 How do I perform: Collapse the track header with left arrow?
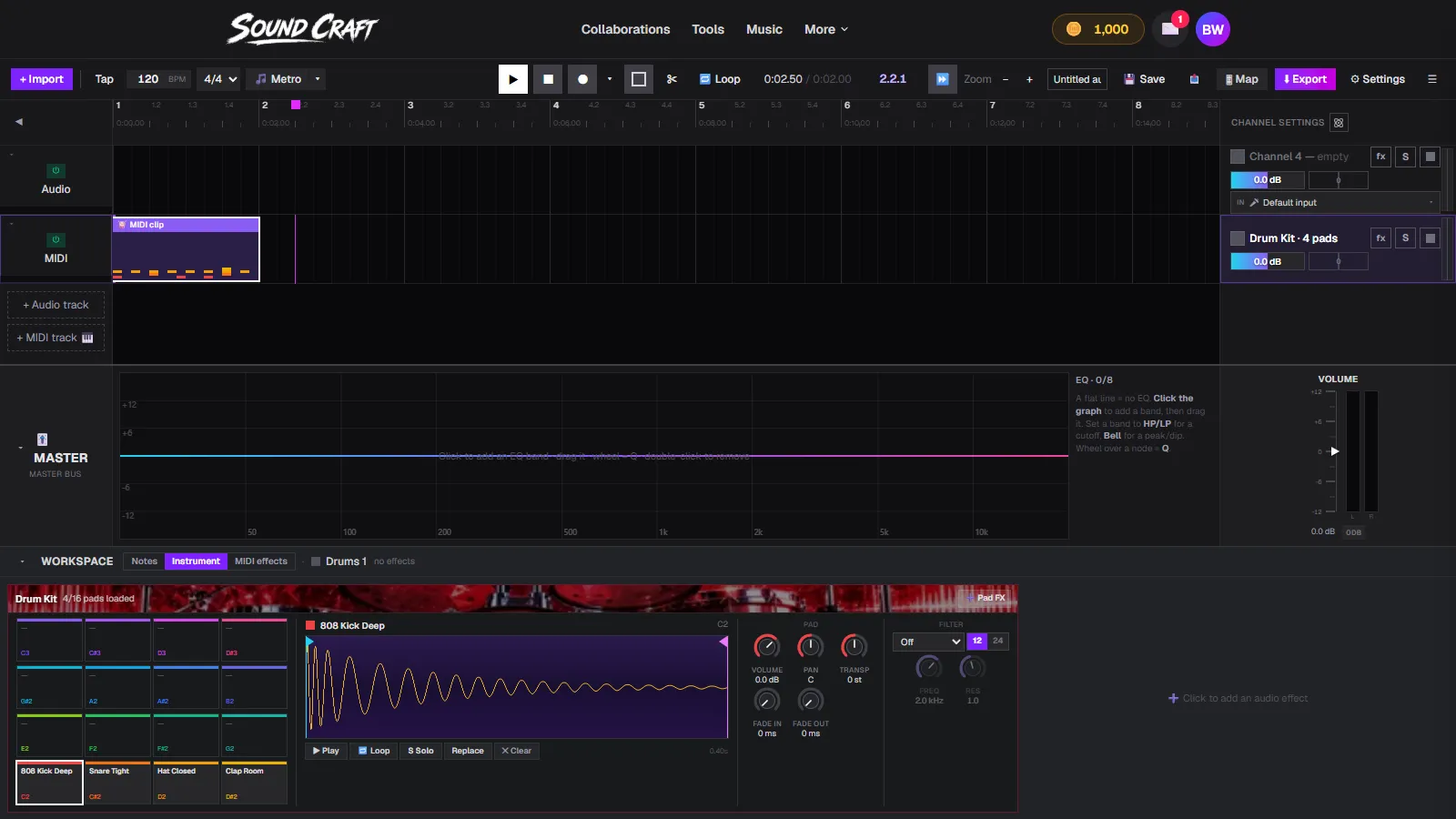coord(19,122)
